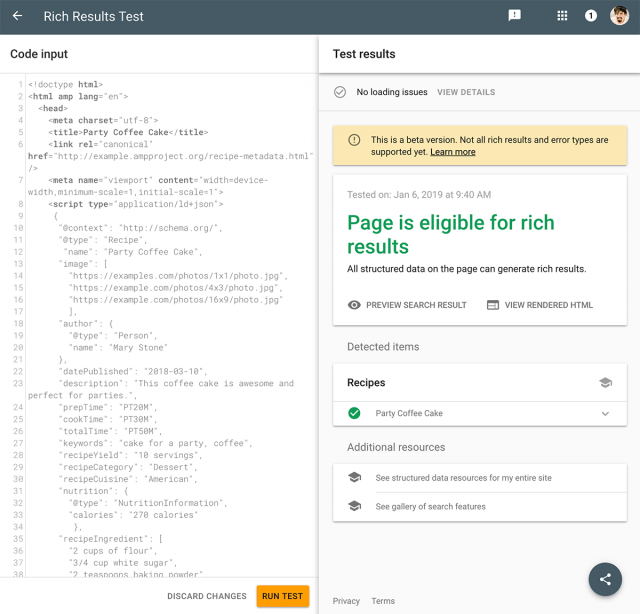Click the blue share button

pos(605,579)
